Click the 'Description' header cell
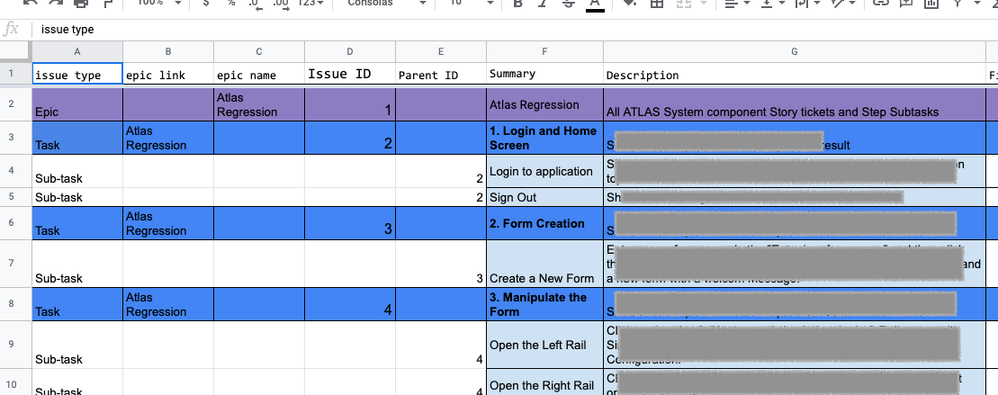Screen dimensions: 998x395 pyautogui.click(x=794, y=74)
